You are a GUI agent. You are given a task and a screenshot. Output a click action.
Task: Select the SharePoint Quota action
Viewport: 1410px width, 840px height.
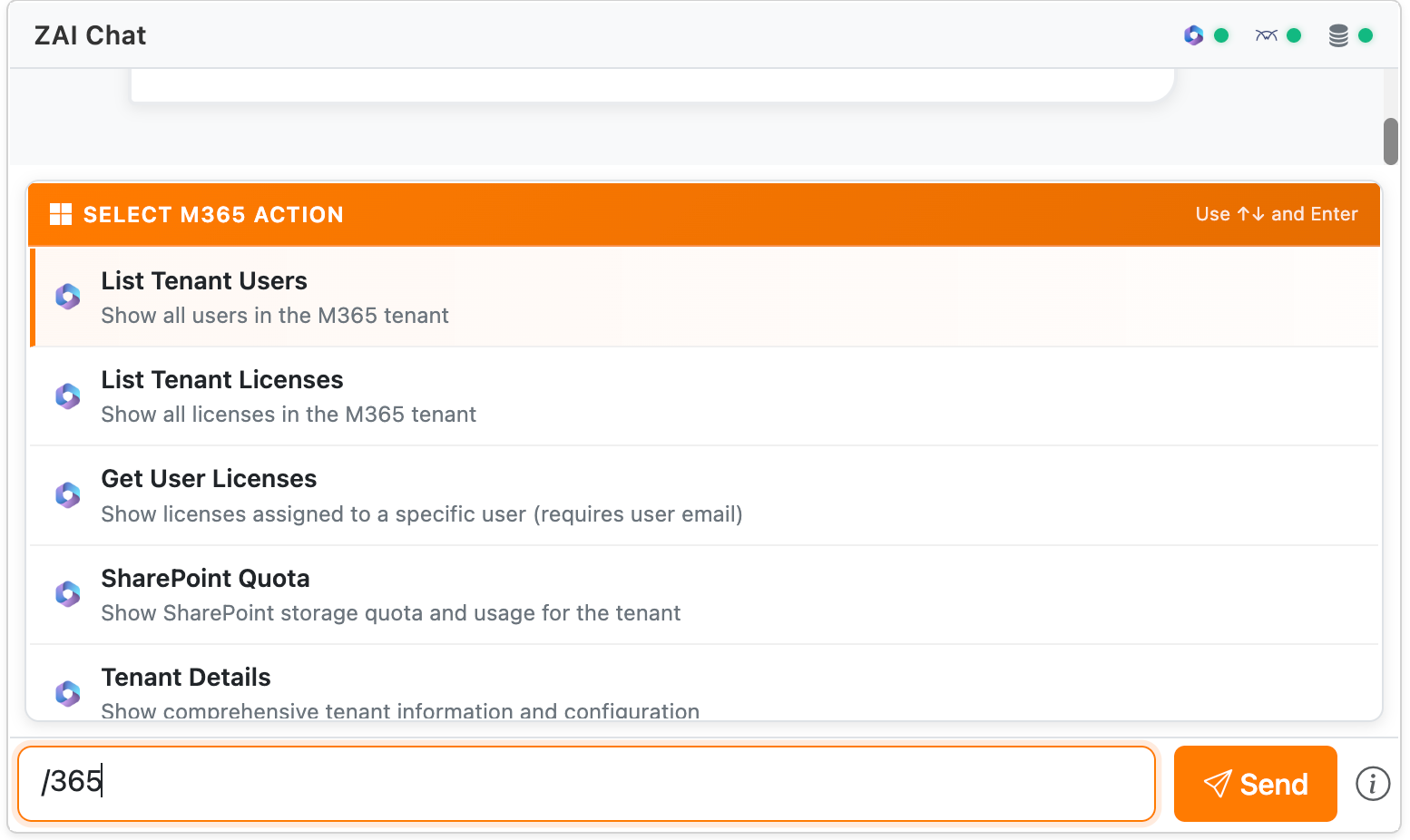click(x=704, y=595)
